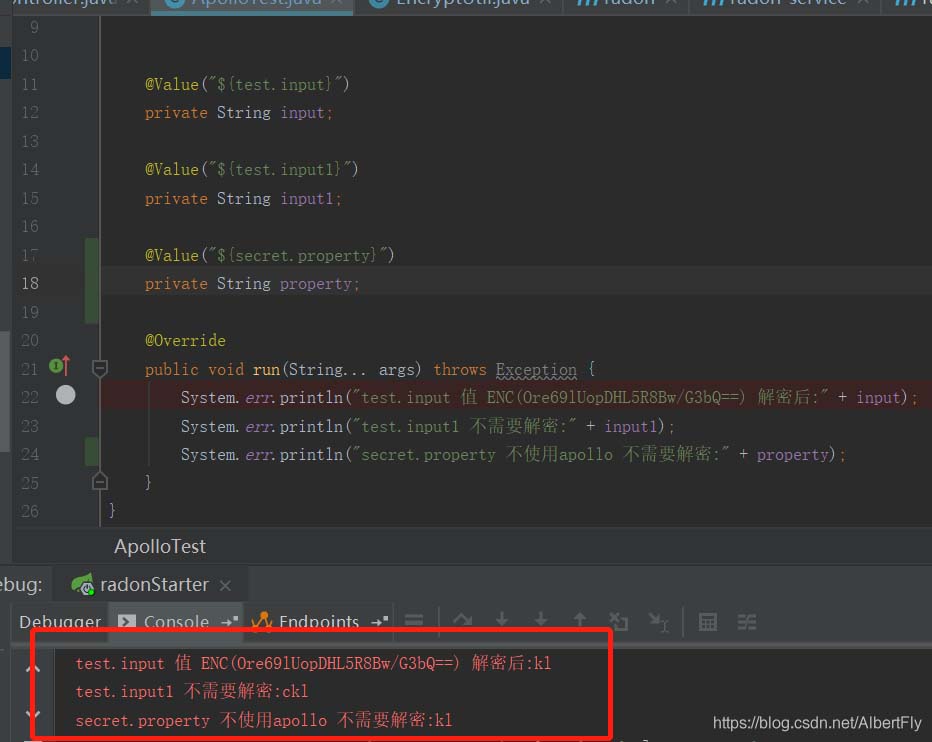
Task: Select the ApolloTest.java editor tab
Action: [253, 4]
